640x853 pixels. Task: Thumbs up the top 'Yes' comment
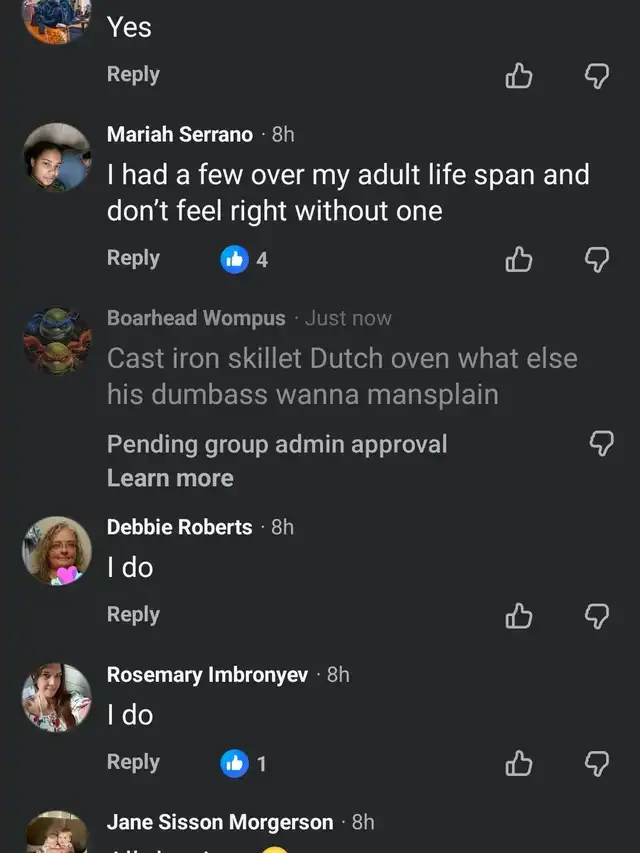pos(519,76)
